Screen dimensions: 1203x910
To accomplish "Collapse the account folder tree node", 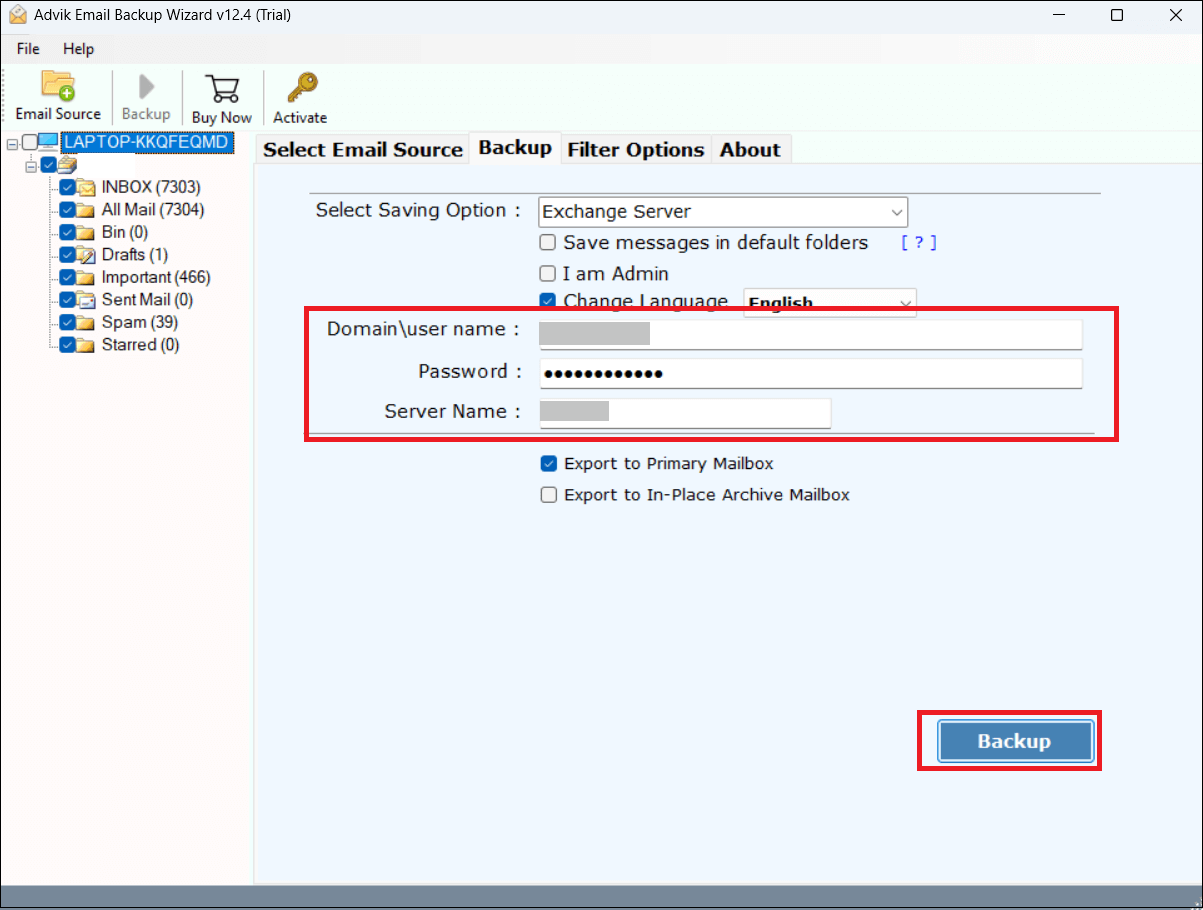I will (31, 165).
